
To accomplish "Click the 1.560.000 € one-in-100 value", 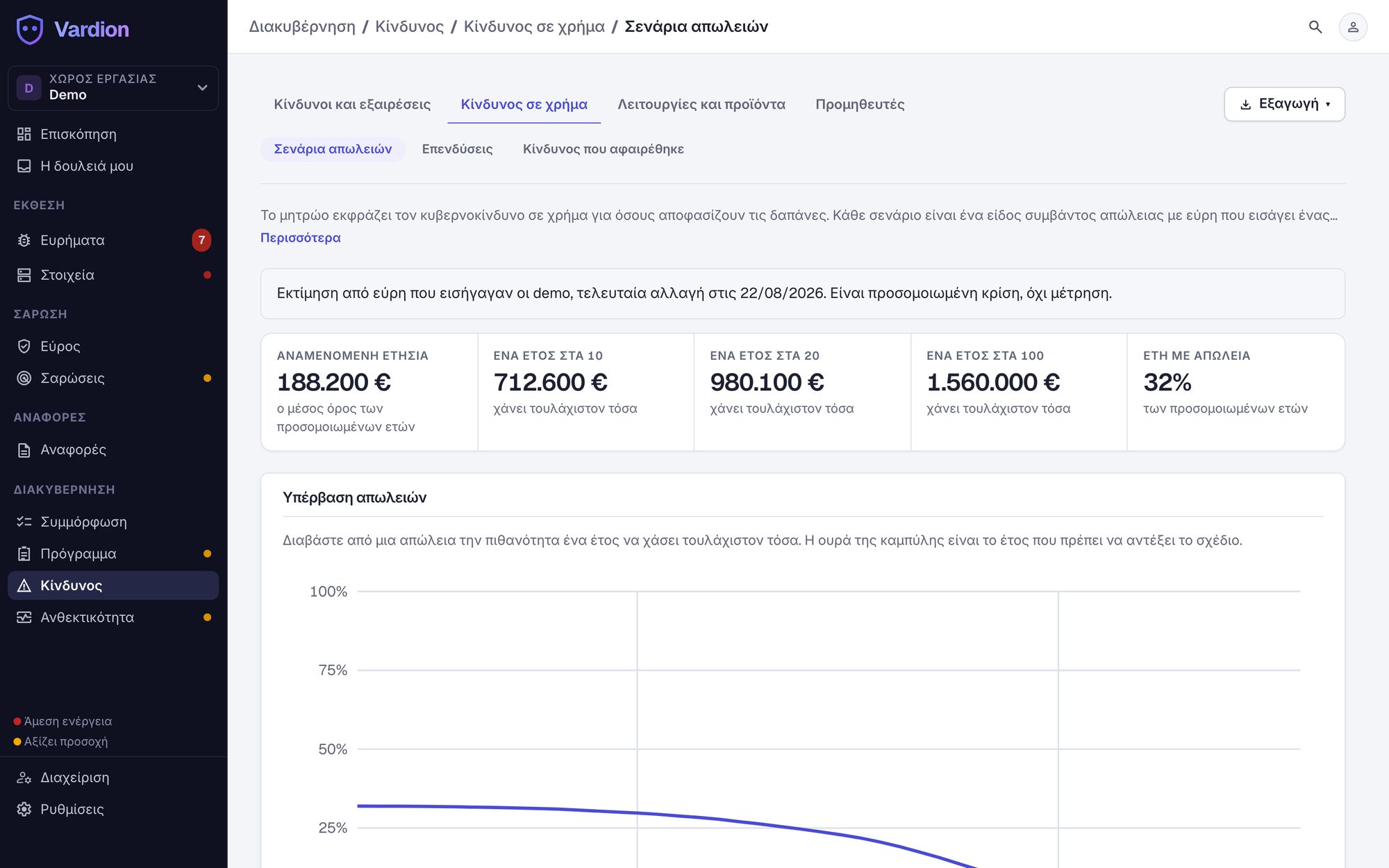I will coord(993,382).
